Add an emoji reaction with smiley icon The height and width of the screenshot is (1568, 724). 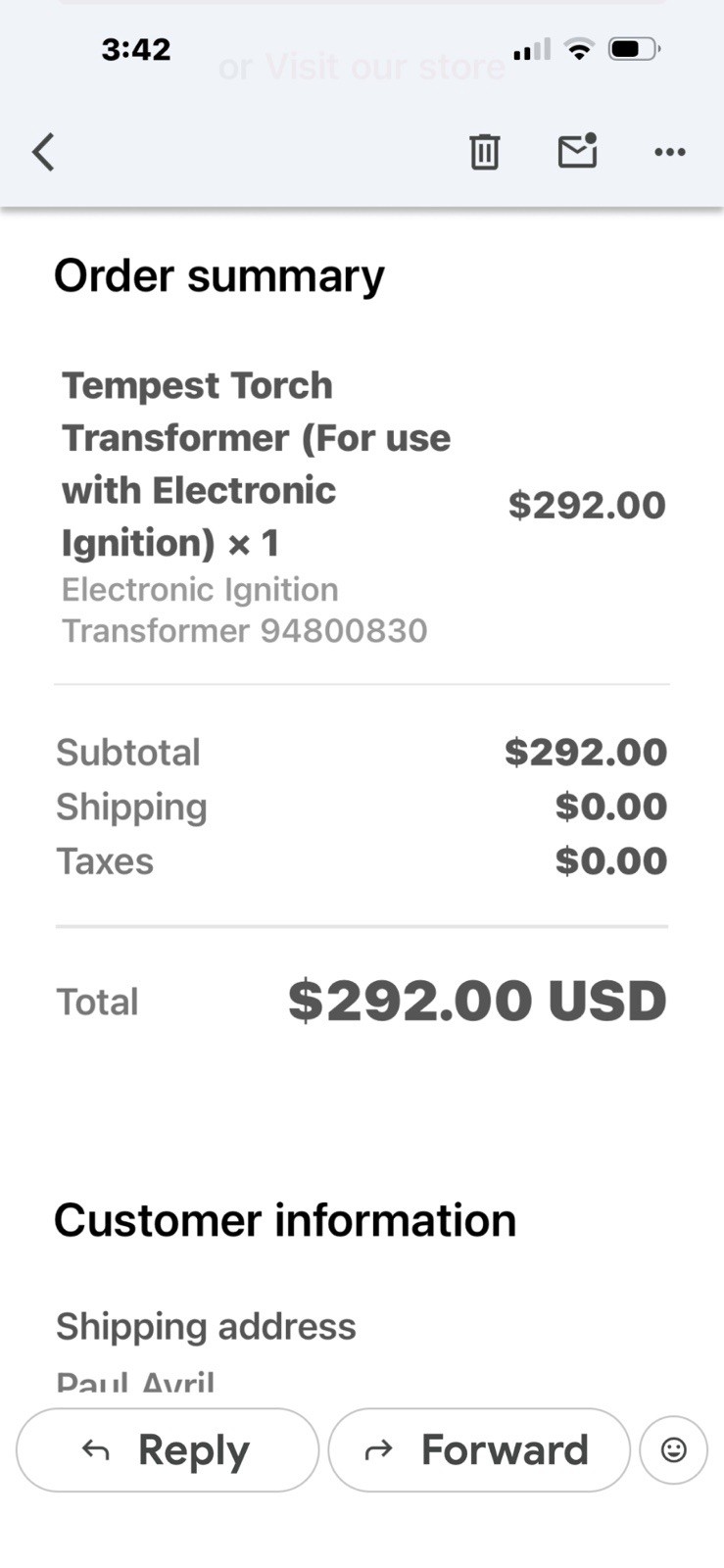tap(673, 1449)
